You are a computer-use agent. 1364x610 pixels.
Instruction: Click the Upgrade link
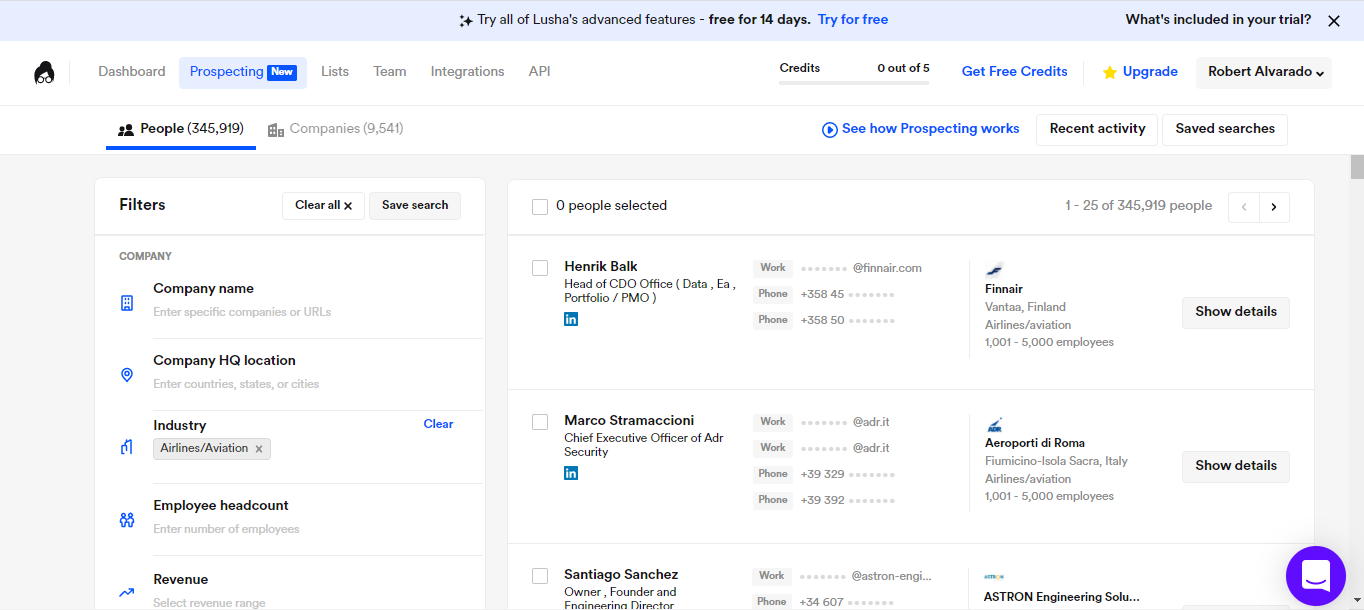click(x=1150, y=72)
